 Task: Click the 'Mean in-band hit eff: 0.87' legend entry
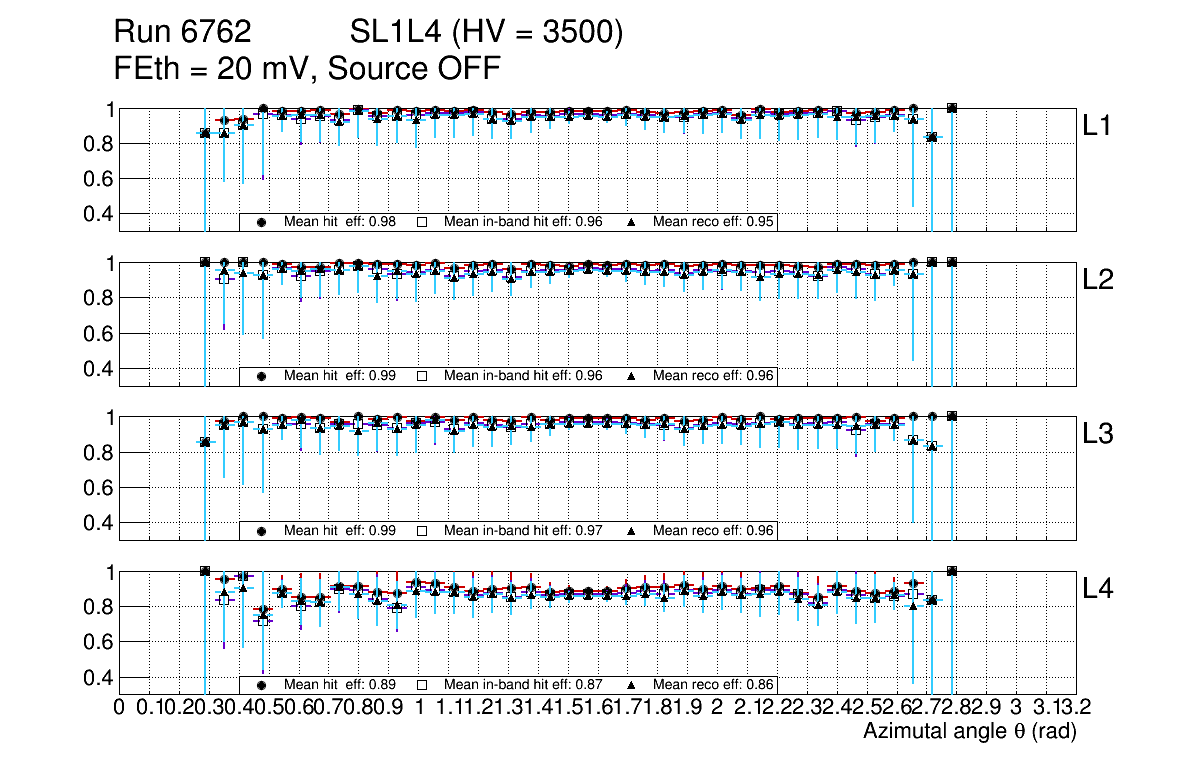click(x=523, y=685)
